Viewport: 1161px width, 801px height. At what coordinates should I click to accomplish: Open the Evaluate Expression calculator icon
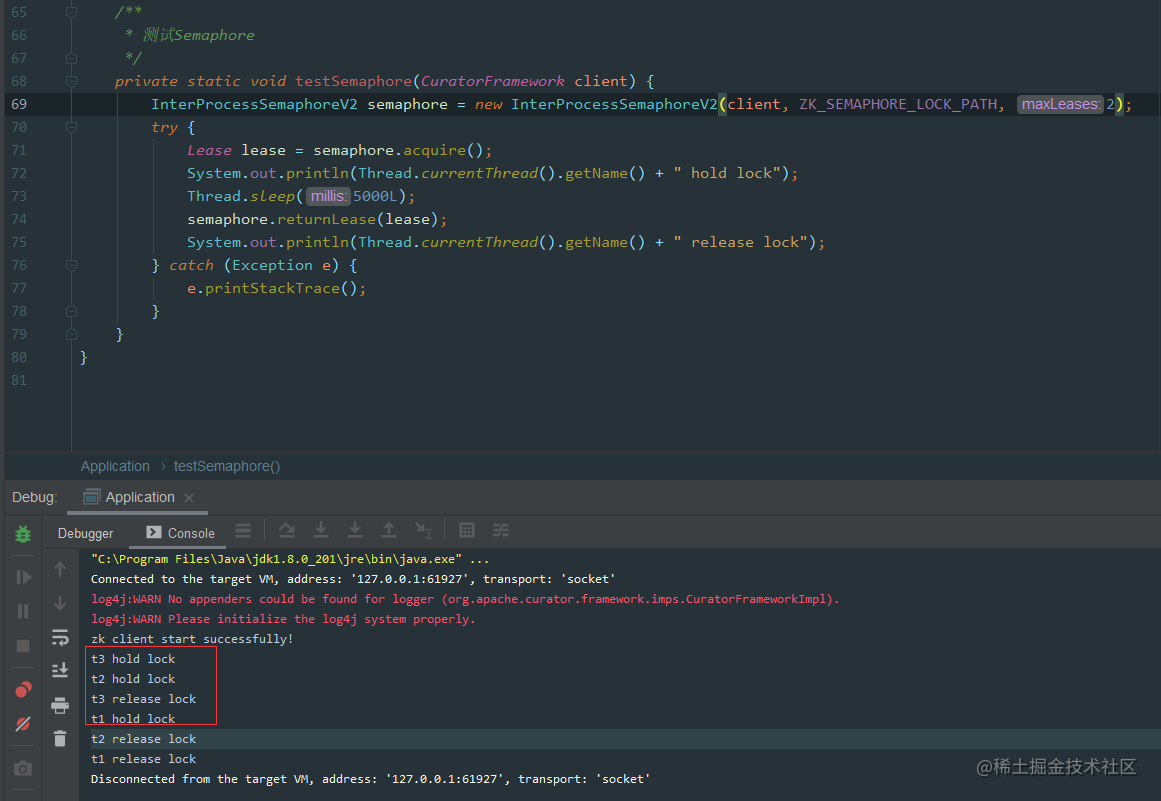click(466, 531)
